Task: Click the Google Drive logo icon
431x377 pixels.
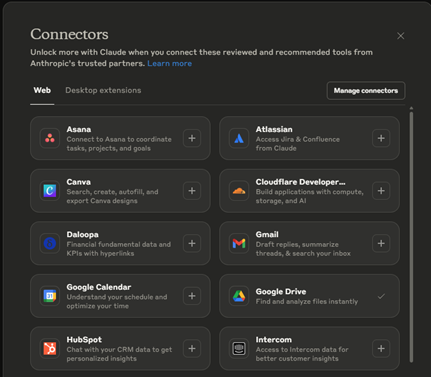Action: click(239, 296)
